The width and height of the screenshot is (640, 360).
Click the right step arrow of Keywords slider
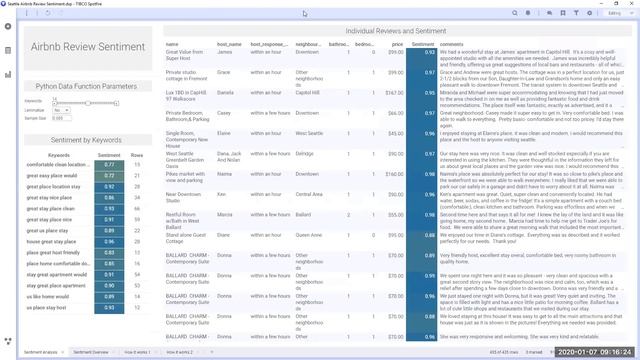tap(116, 103)
